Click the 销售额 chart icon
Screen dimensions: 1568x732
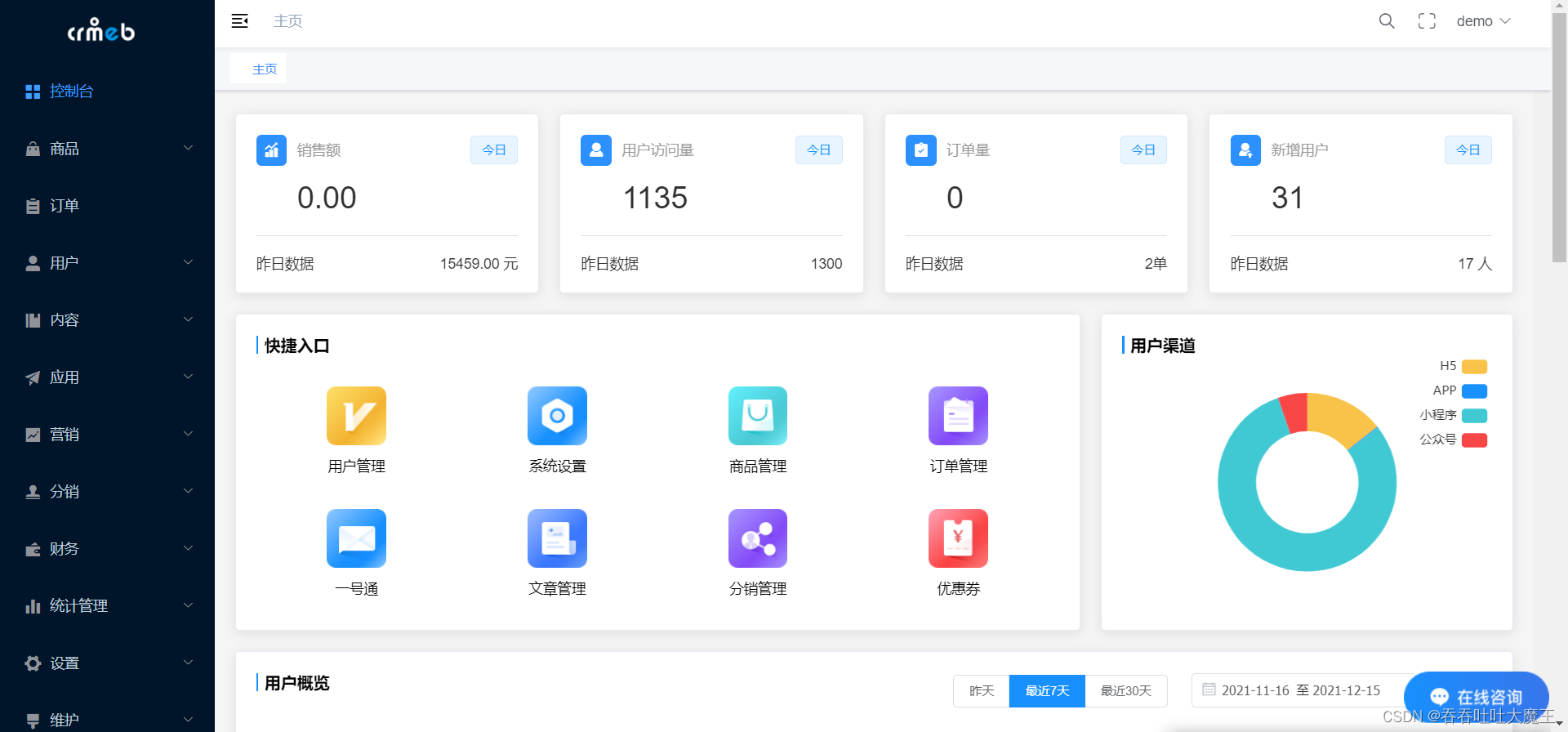pos(271,150)
